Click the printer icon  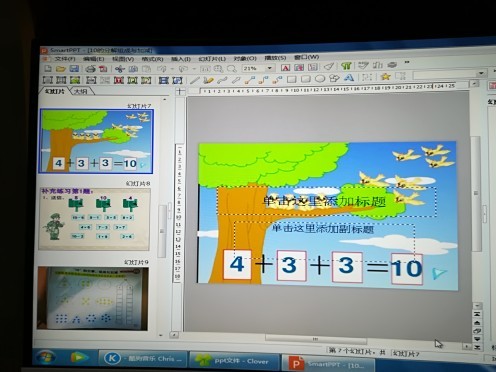(91, 69)
